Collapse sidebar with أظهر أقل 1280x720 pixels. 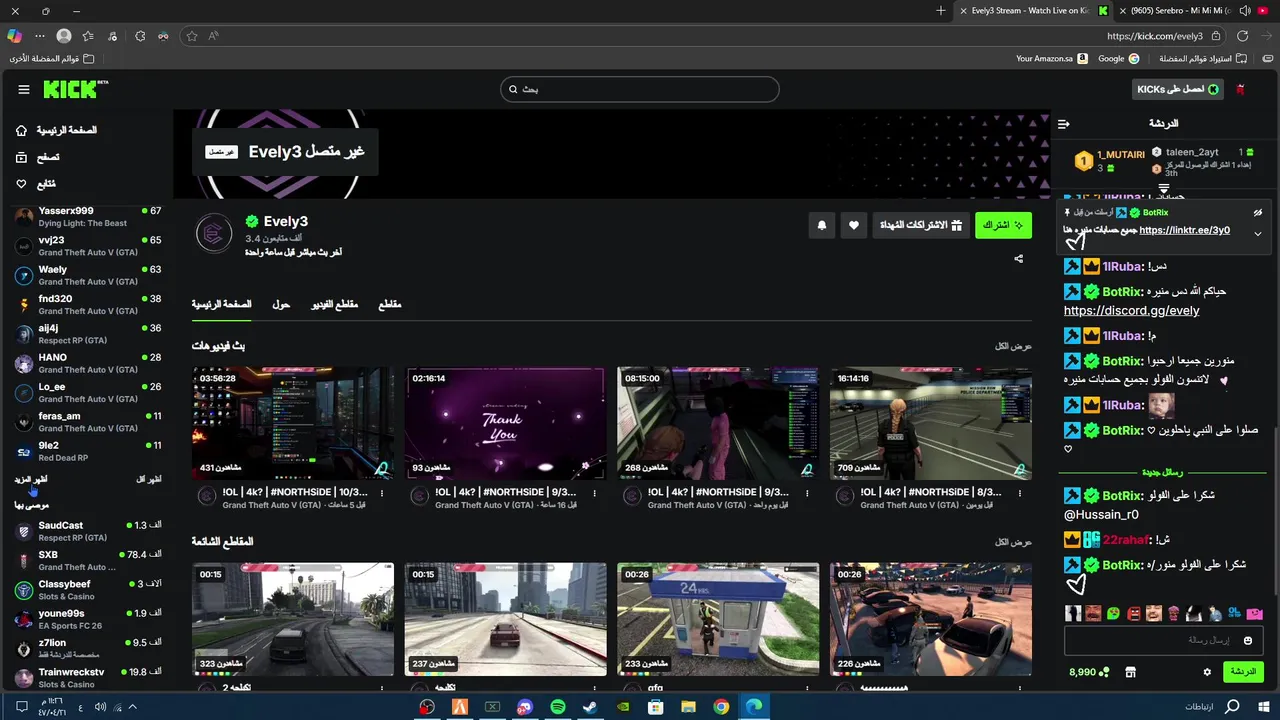point(148,479)
